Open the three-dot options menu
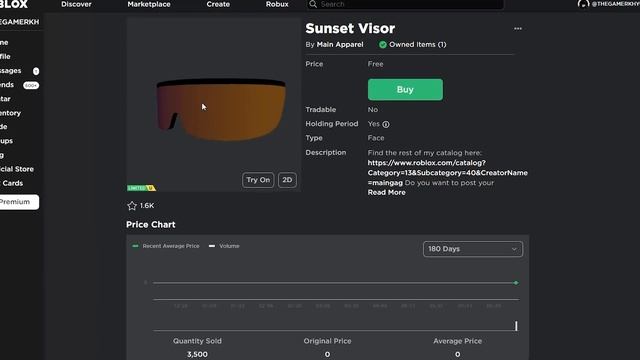This screenshot has height=360, width=640. [x=518, y=29]
